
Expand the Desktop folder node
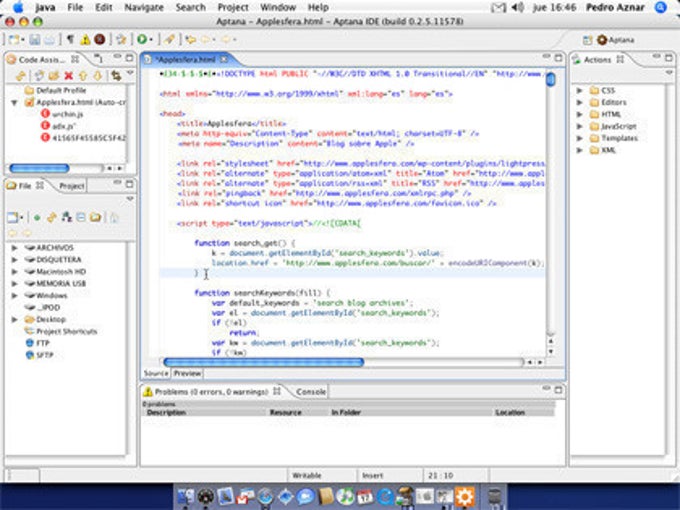click(x=14, y=319)
